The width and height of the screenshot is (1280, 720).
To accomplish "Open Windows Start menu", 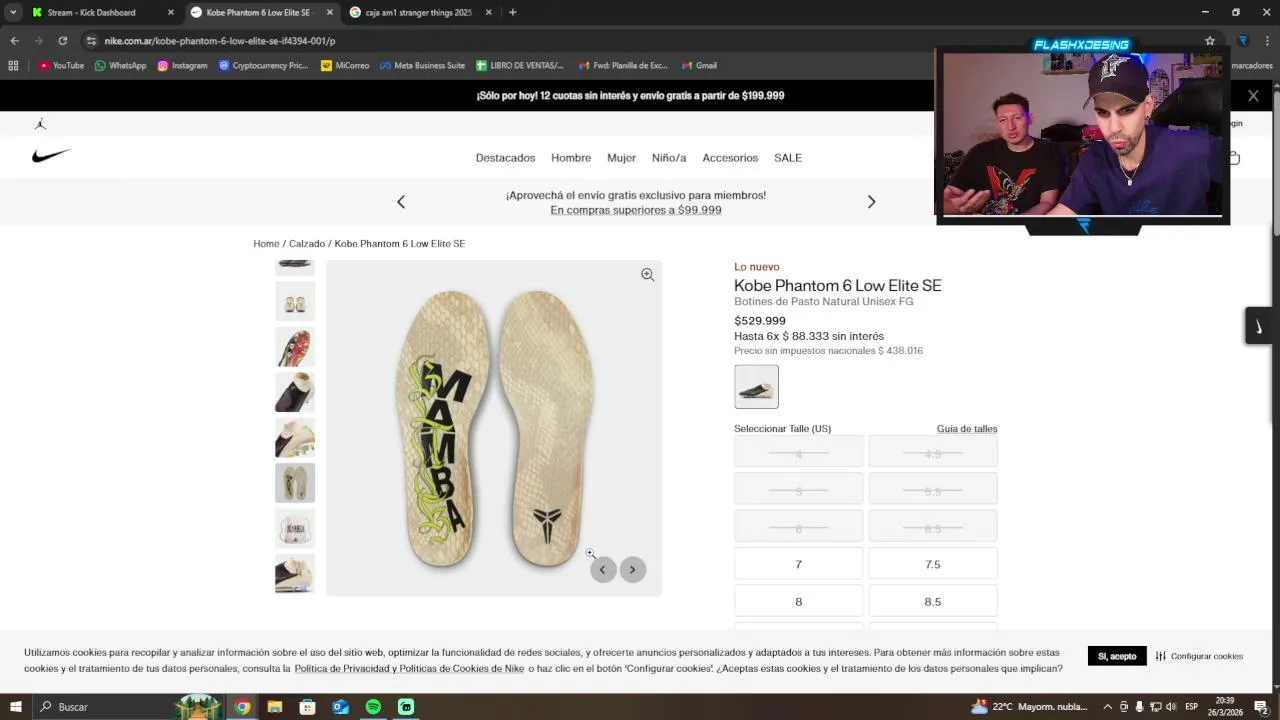I will point(16,707).
